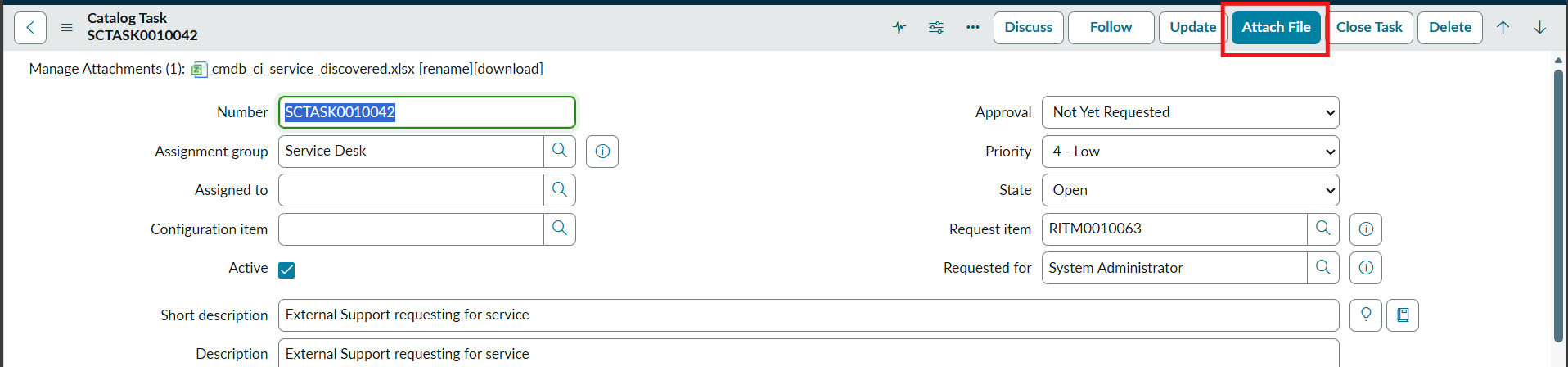Click the back arrow button
The width and height of the screenshot is (1568, 367).
click(30, 28)
